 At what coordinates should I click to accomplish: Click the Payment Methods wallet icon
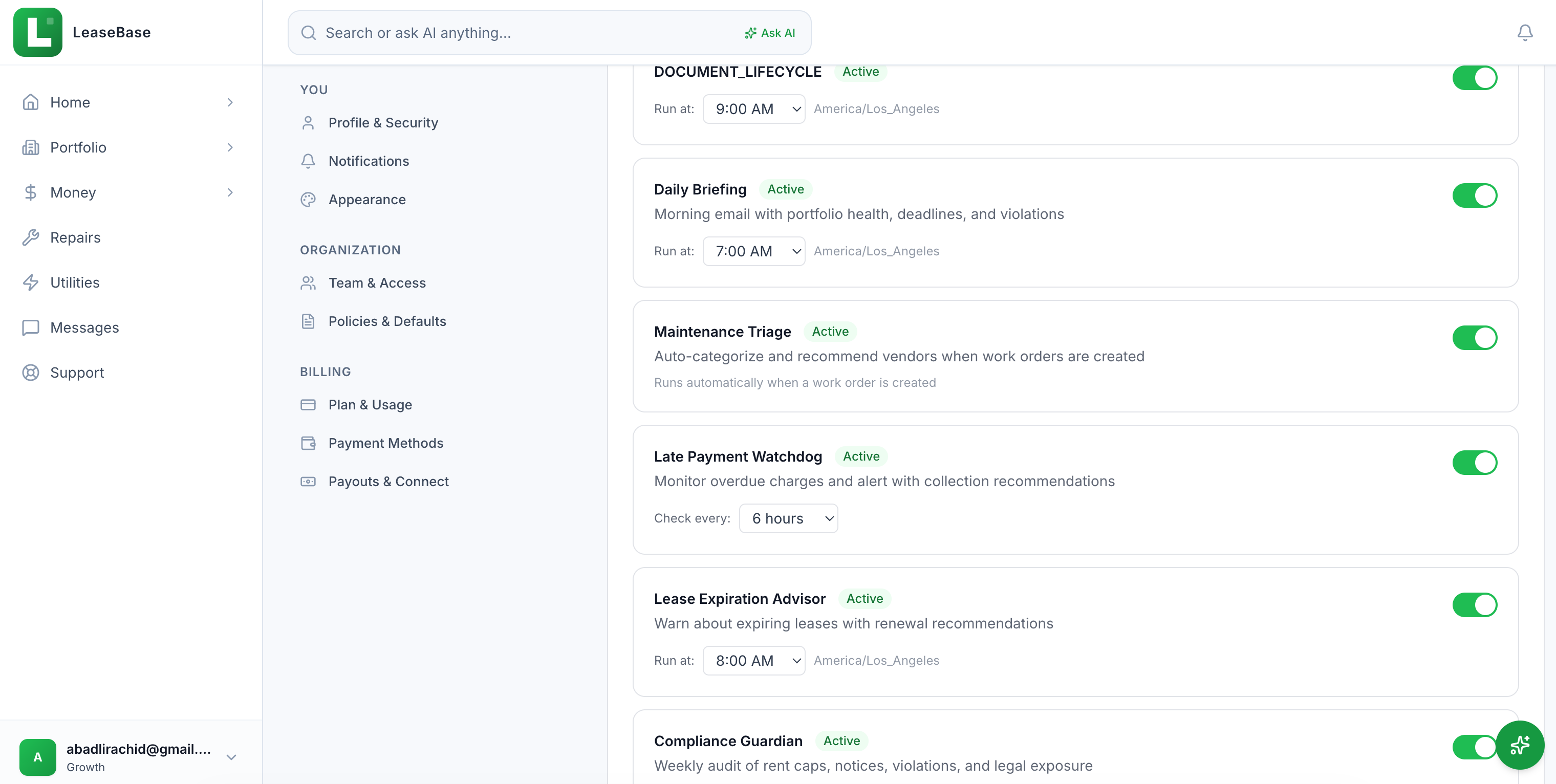point(308,443)
